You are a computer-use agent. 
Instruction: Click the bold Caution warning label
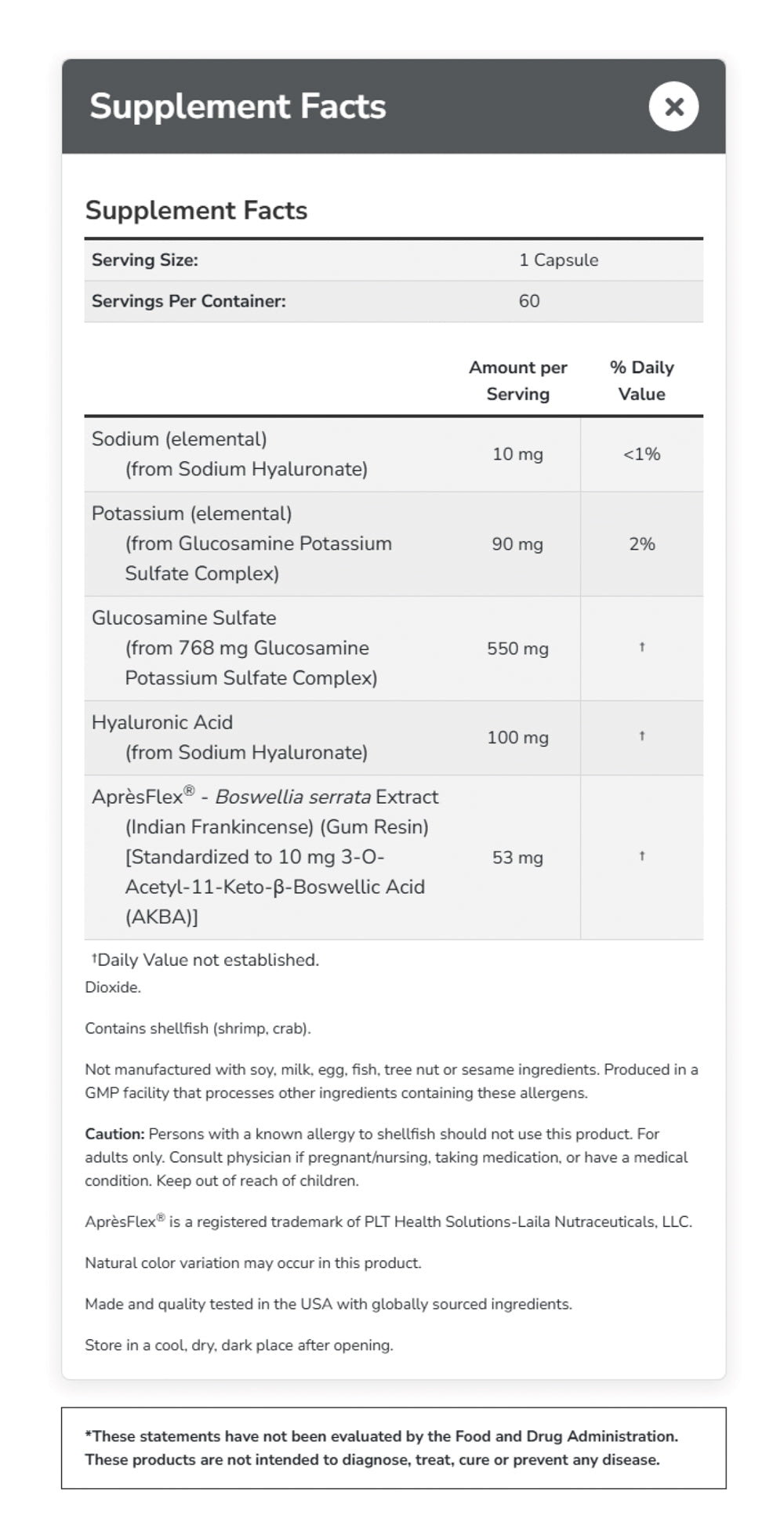pos(114,1134)
